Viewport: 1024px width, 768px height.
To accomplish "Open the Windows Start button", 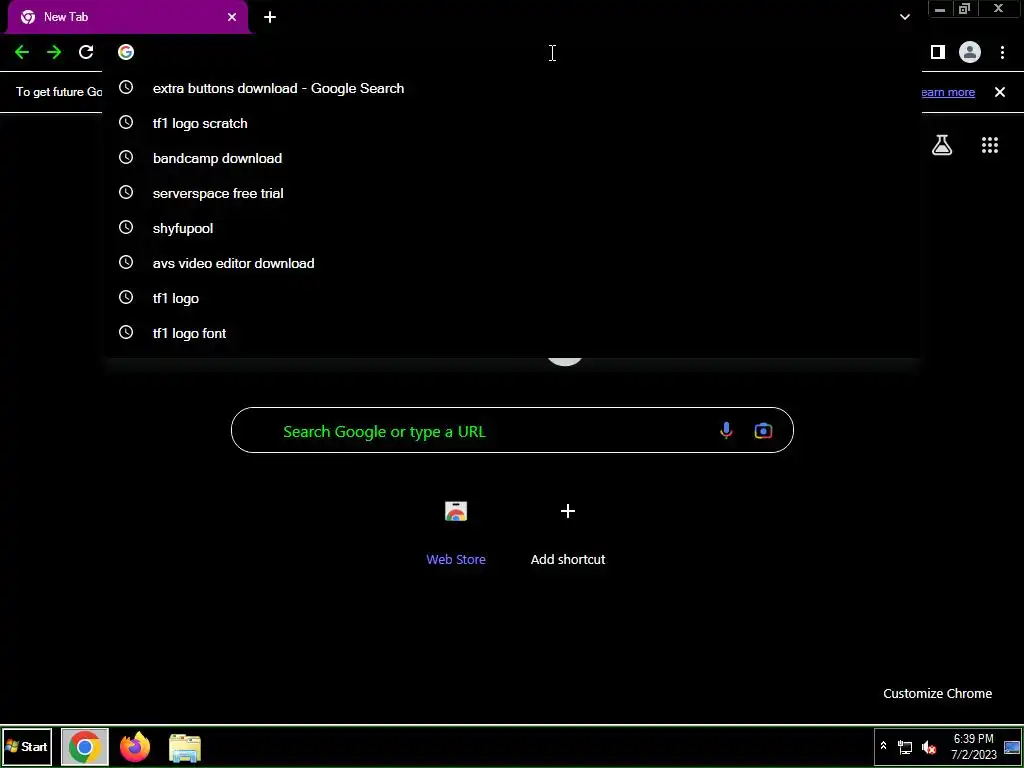I will 27,746.
